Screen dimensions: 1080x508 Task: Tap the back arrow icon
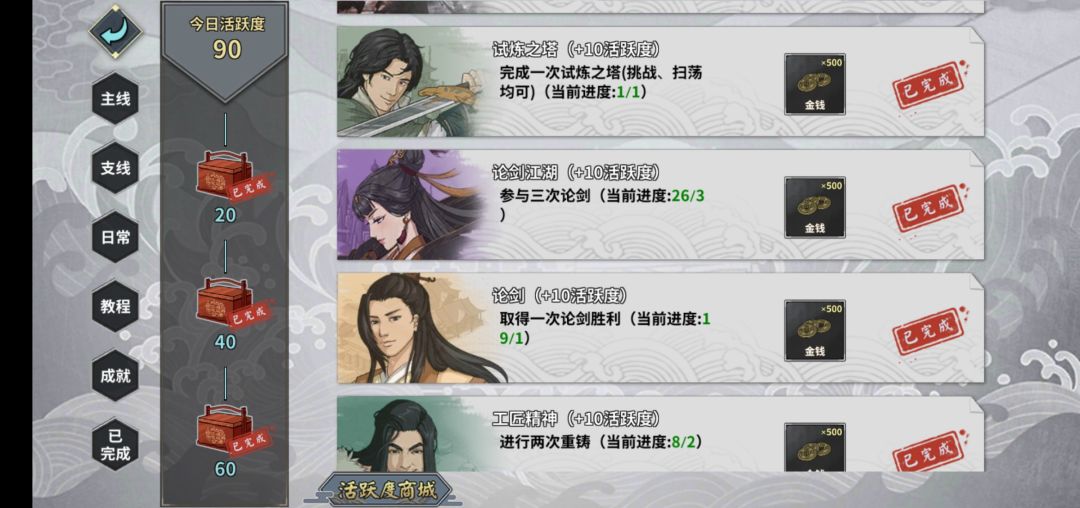[x=116, y=32]
